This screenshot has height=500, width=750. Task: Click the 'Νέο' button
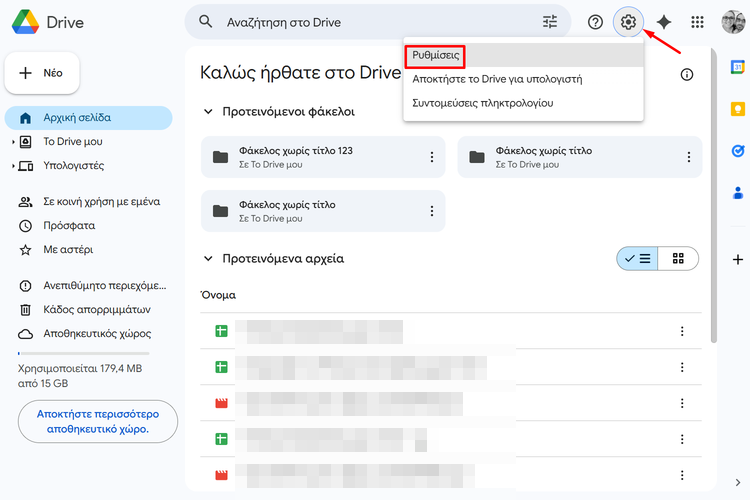point(42,73)
